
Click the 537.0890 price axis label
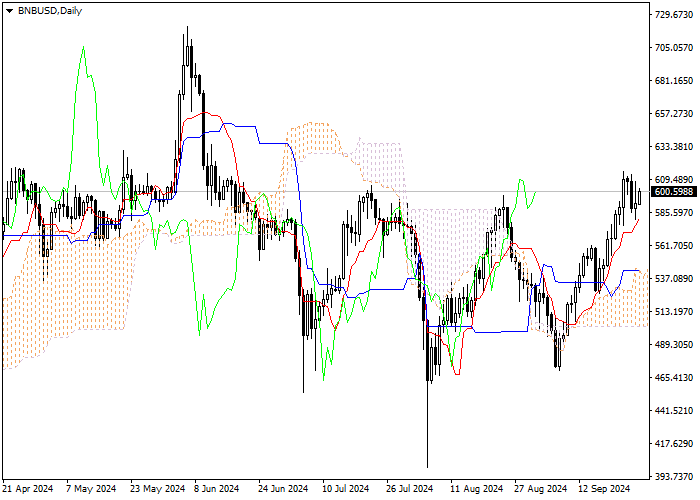click(x=674, y=279)
